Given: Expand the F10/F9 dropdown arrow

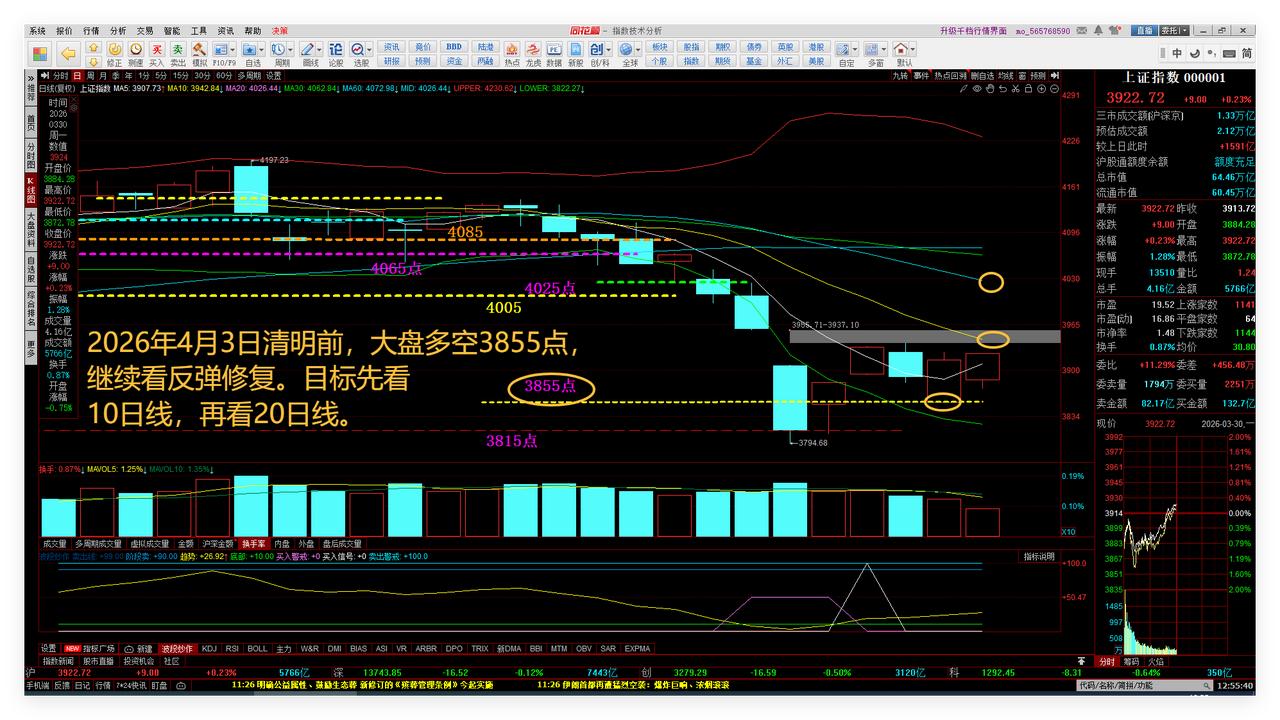Looking at the screenshot, I should pyautogui.click(x=233, y=48).
